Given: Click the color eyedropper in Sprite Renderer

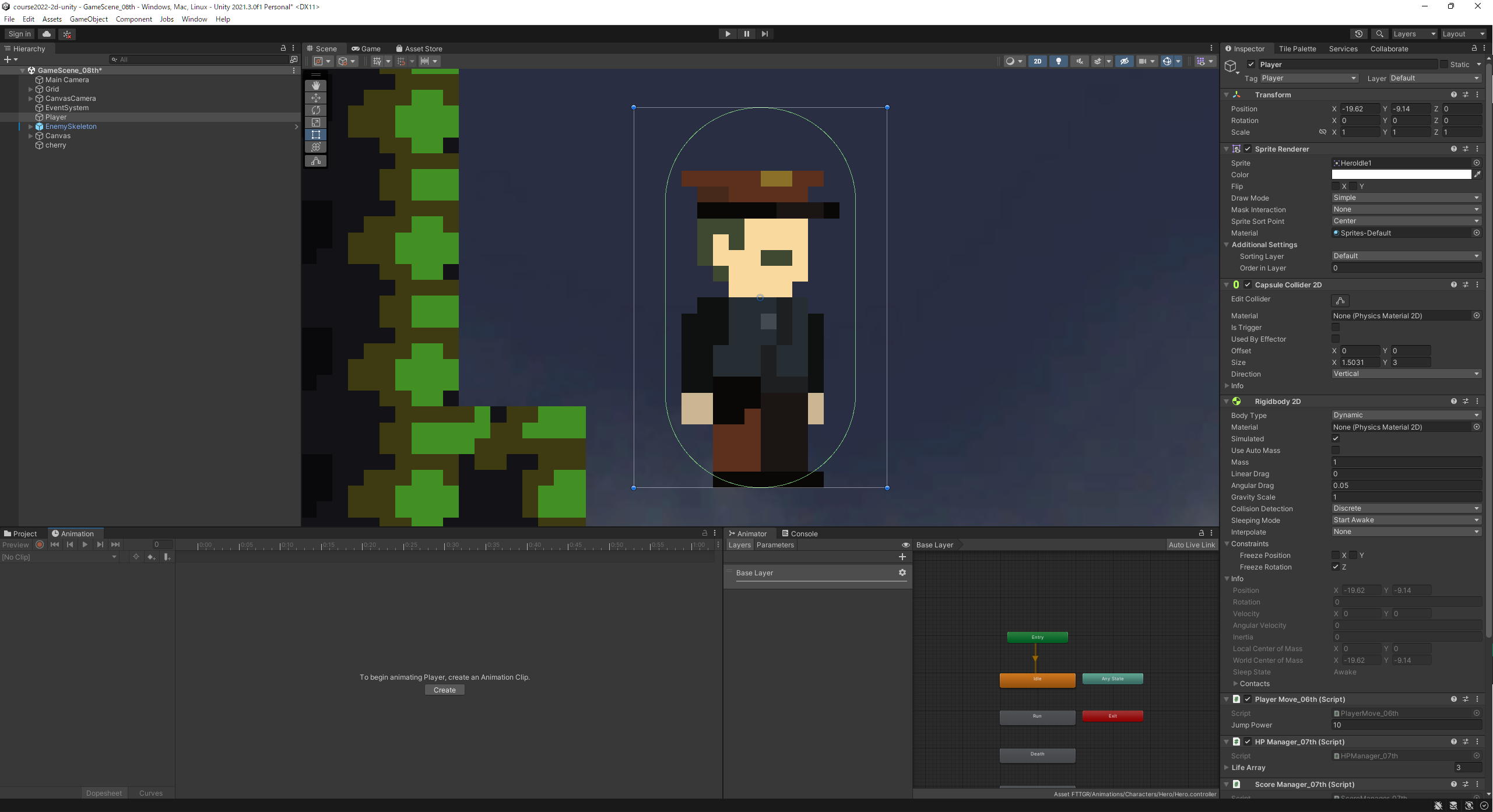Looking at the screenshot, I should [1477, 174].
